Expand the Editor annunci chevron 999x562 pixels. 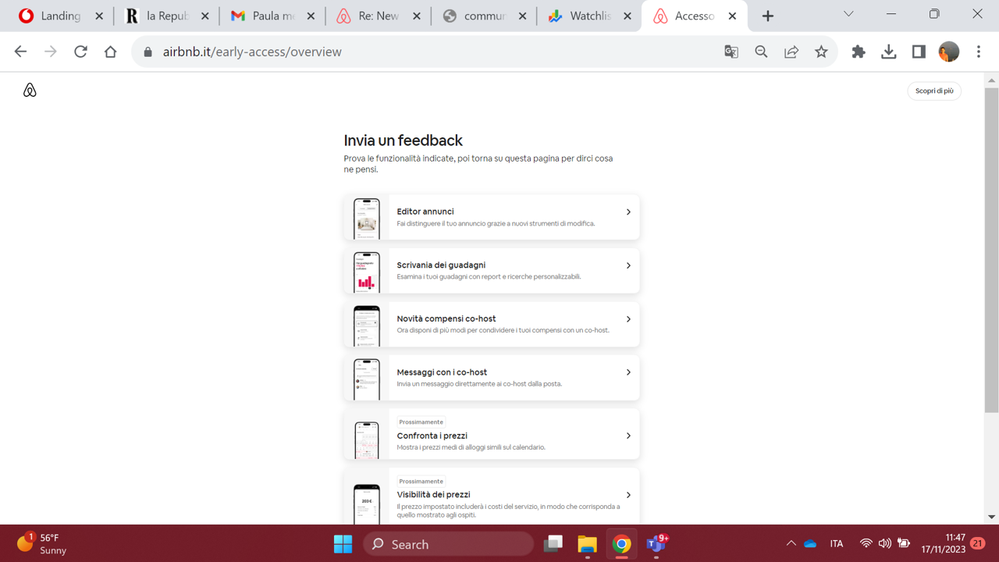pyautogui.click(x=628, y=212)
